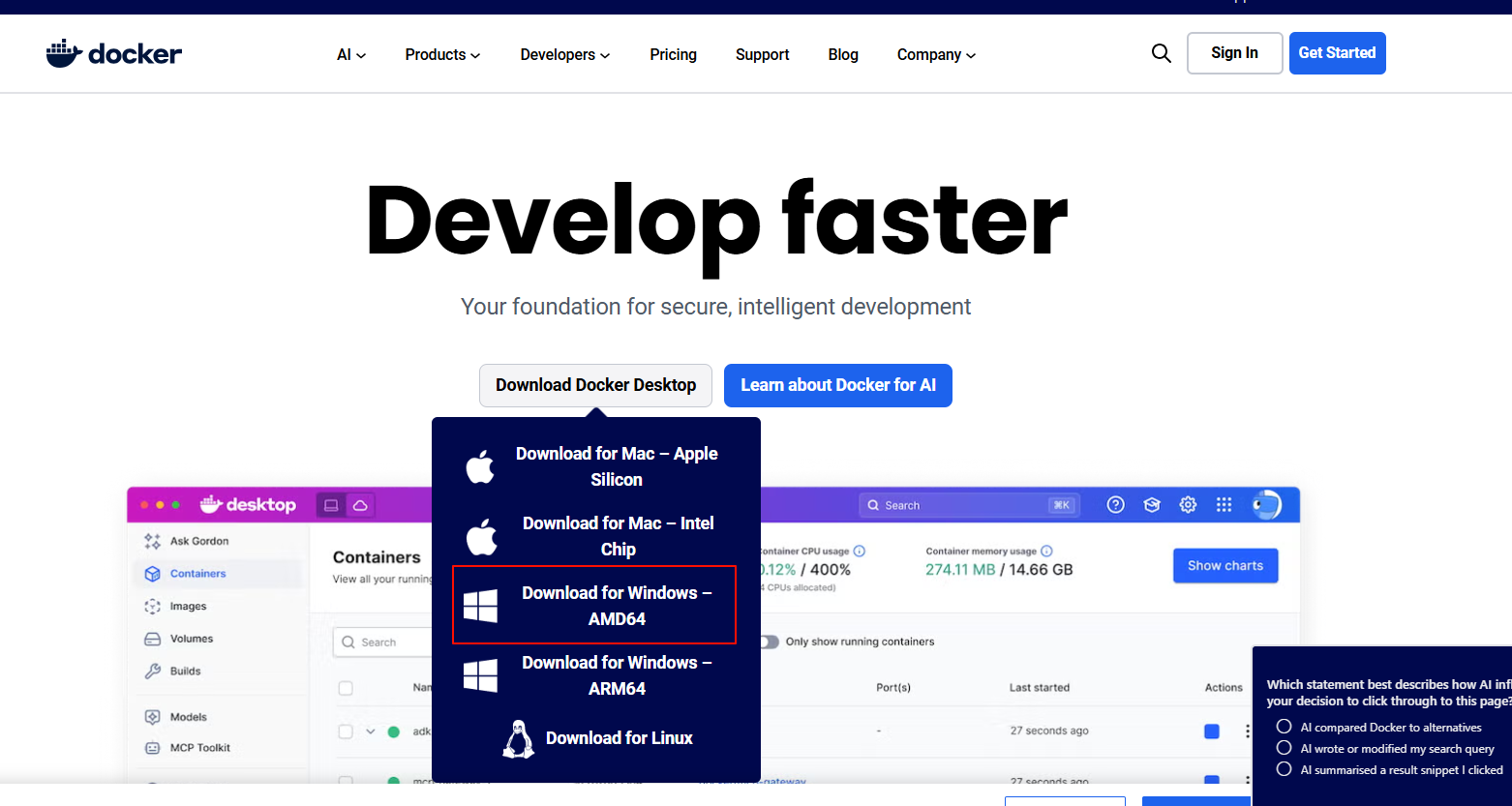The width and height of the screenshot is (1512, 806).
Task: Click the Docker Desktop whale logo in the app preview
Action: 248,504
